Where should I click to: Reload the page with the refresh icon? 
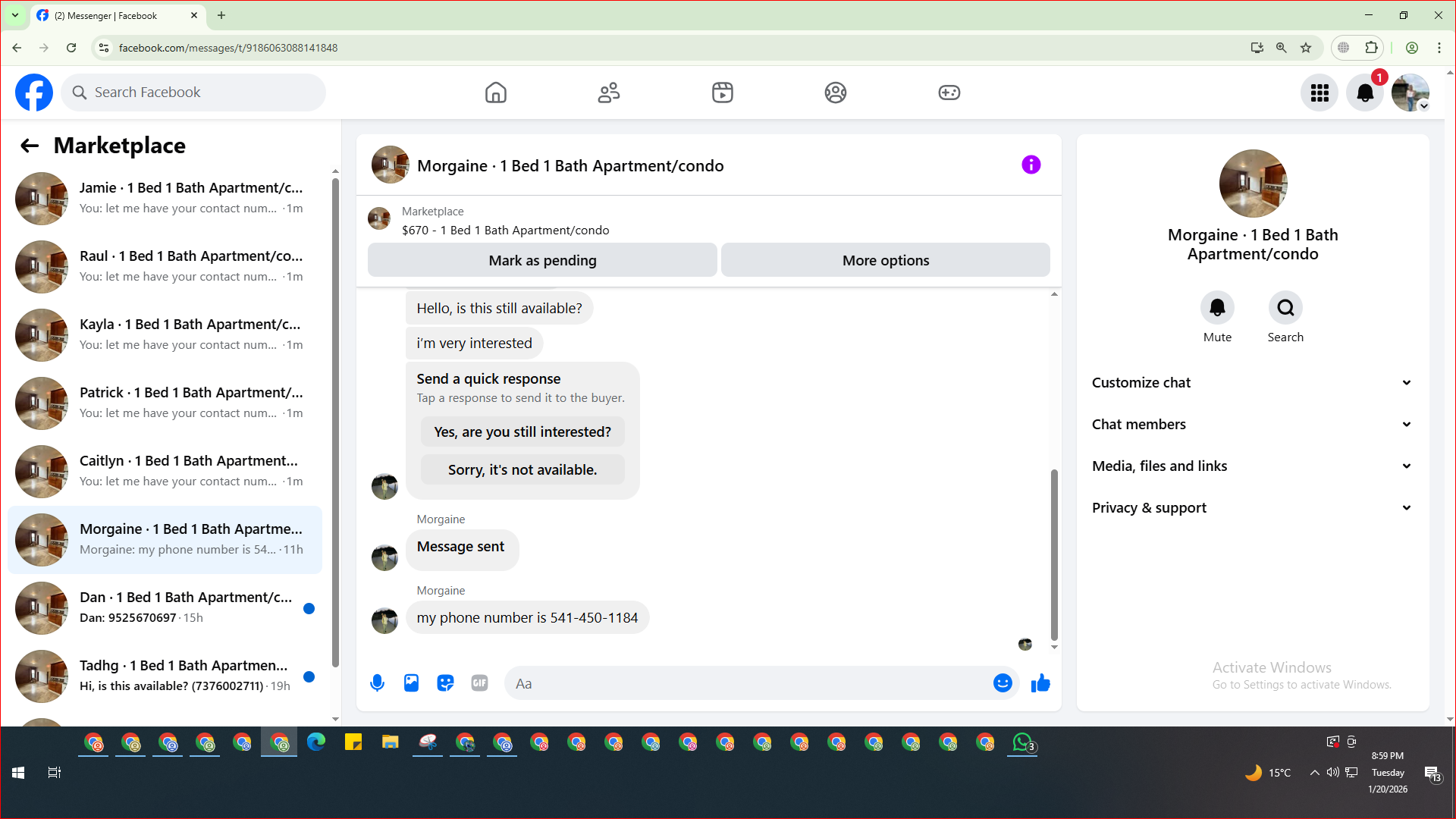[x=71, y=48]
